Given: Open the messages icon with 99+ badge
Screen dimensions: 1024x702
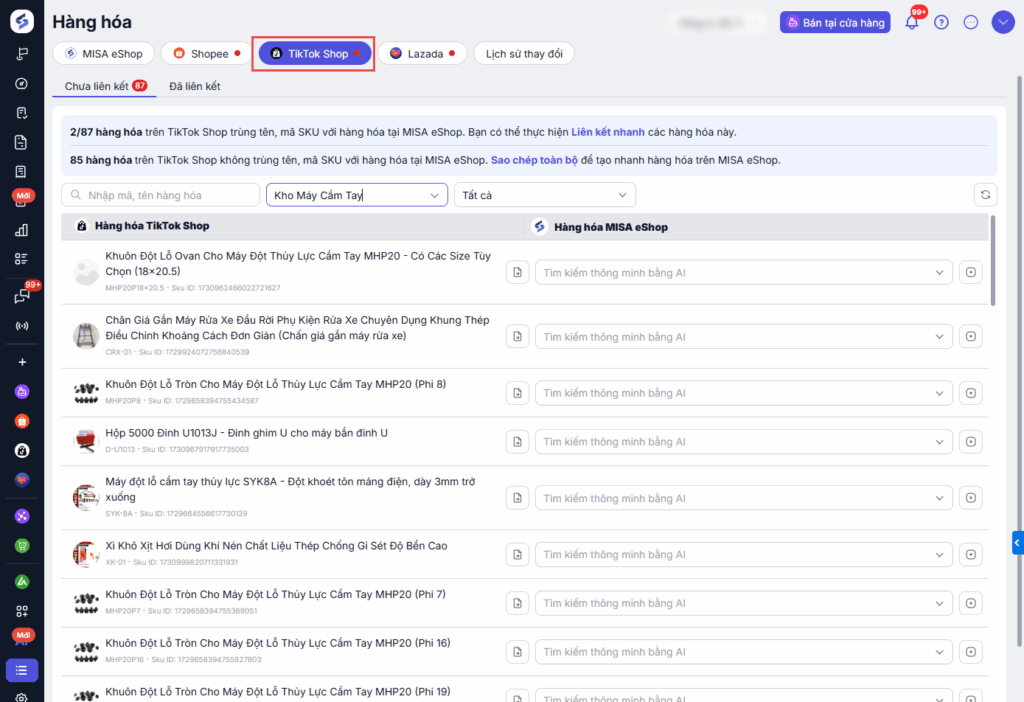Looking at the screenshot, I should pyautogui.click(x=22, y=295).
